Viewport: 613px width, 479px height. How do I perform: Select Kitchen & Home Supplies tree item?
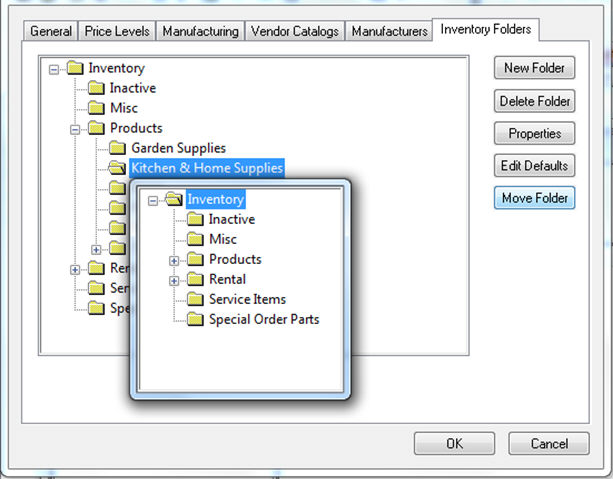click(207, 168)
